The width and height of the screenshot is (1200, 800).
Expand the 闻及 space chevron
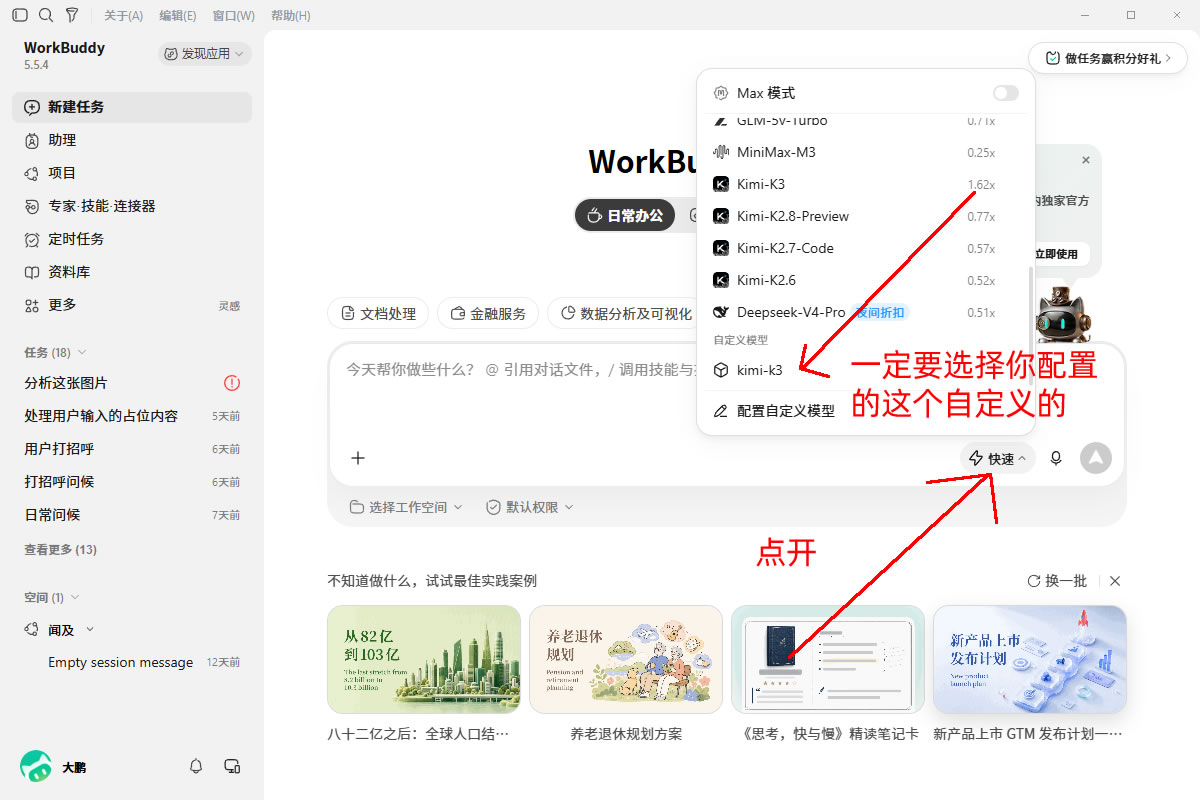[90, 630]
